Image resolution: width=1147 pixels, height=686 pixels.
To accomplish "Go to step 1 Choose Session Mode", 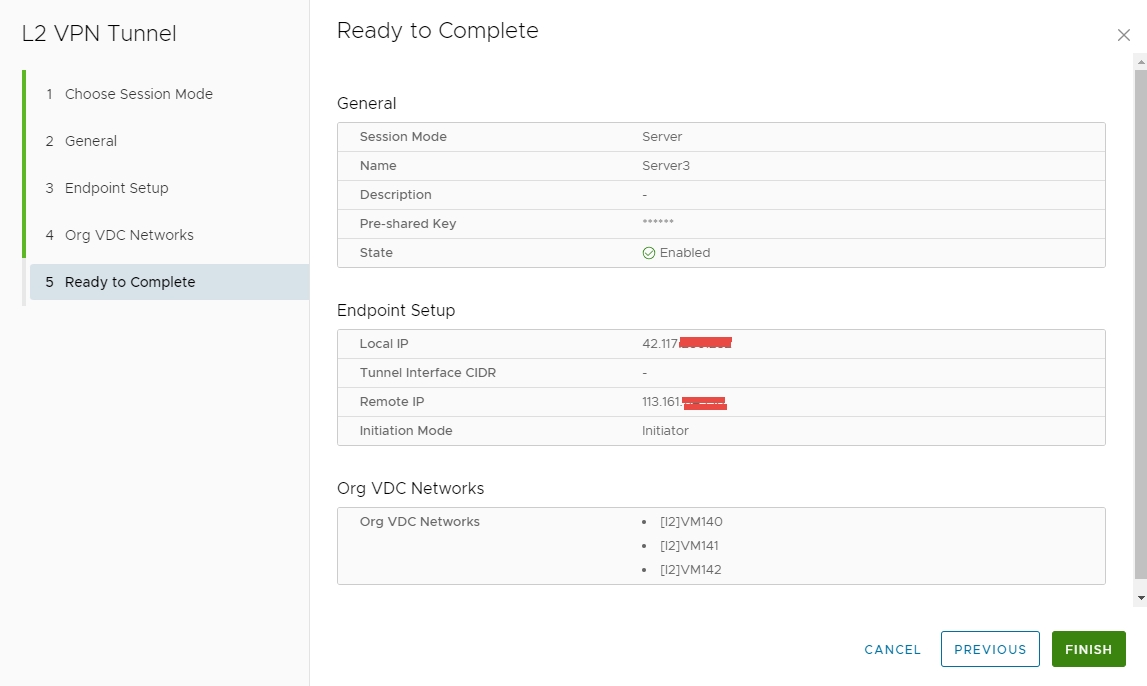I will pyautogui.click(x=138, y=94).
